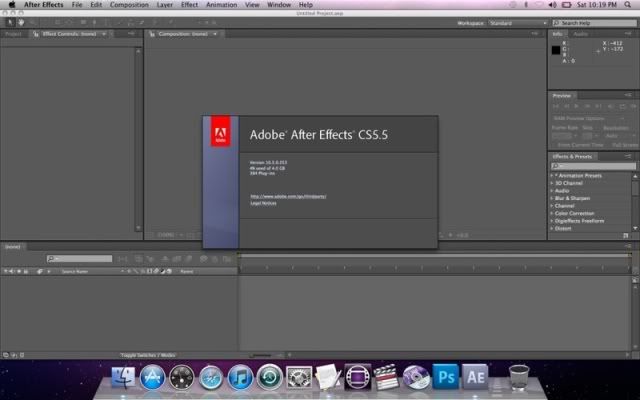Toggle Hide Shy Layers in the timeline
This screenshot has height=400, width=640.
[166, 259]
